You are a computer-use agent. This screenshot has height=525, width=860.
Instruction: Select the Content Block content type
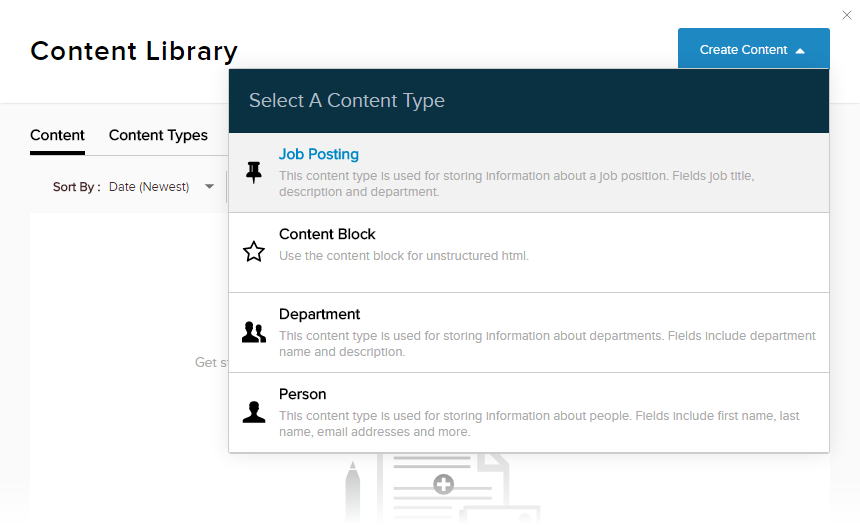pos(529,253)
